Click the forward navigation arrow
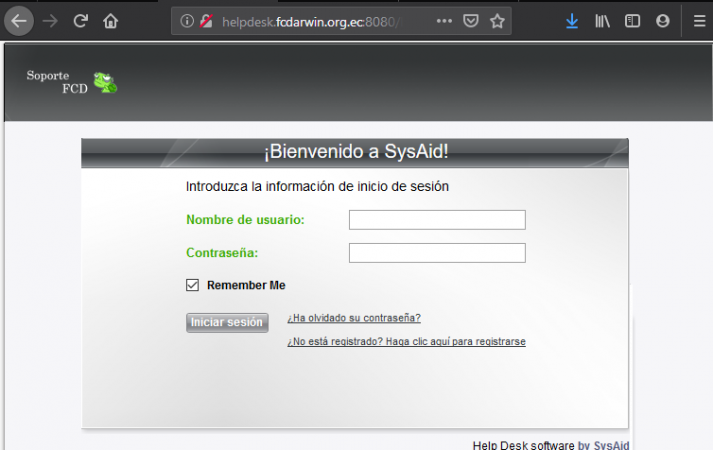 50,21
